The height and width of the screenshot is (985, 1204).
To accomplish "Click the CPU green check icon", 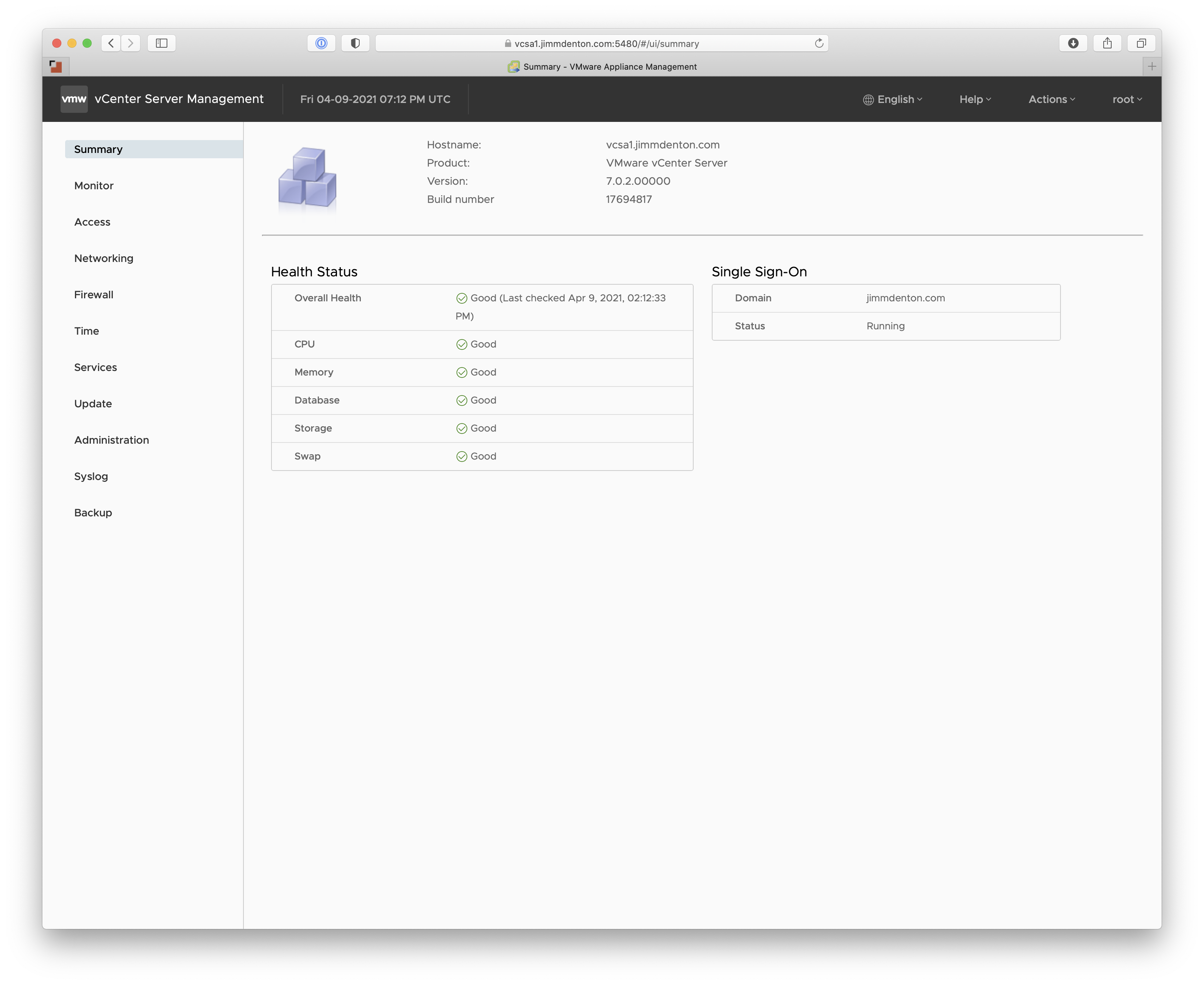I will pos(462,344).
